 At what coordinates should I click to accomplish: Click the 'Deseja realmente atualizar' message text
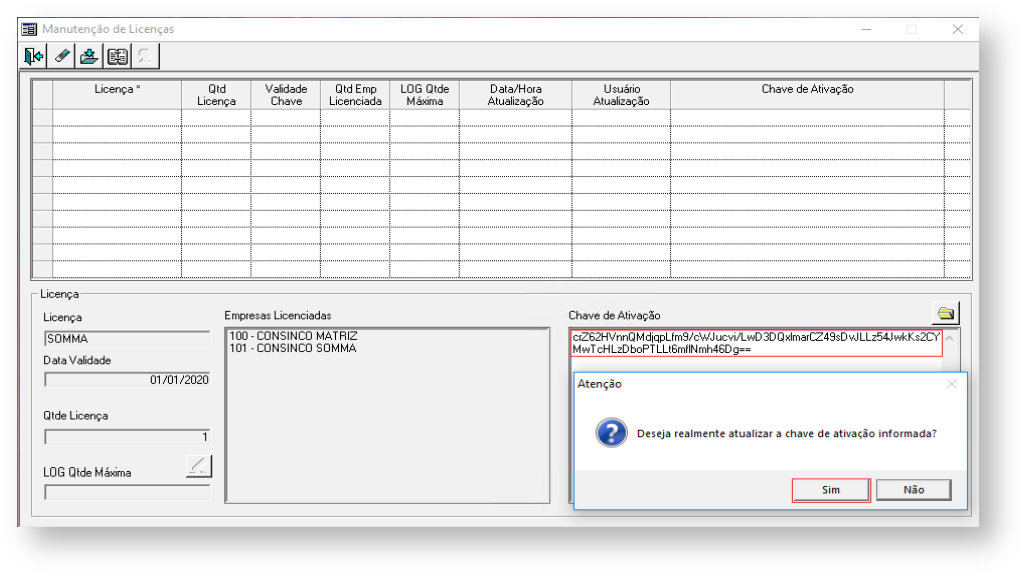click(787, 434)
